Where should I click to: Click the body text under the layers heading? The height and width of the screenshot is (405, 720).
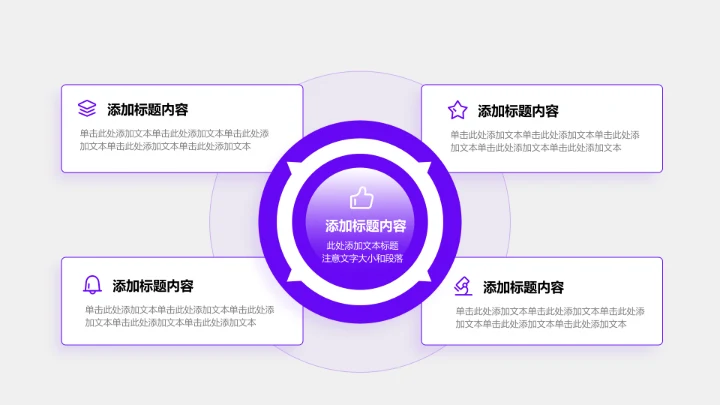point(174,140)
